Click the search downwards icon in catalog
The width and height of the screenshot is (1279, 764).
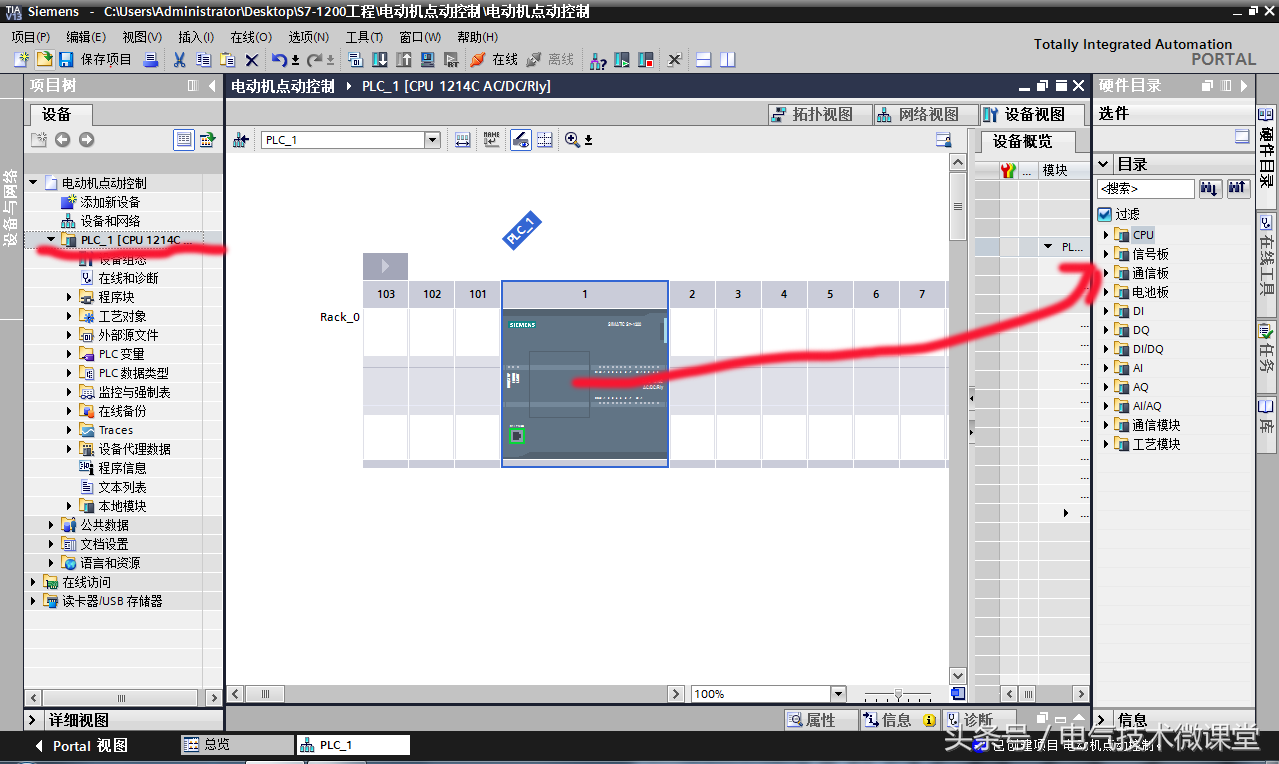click(1210, 188)
